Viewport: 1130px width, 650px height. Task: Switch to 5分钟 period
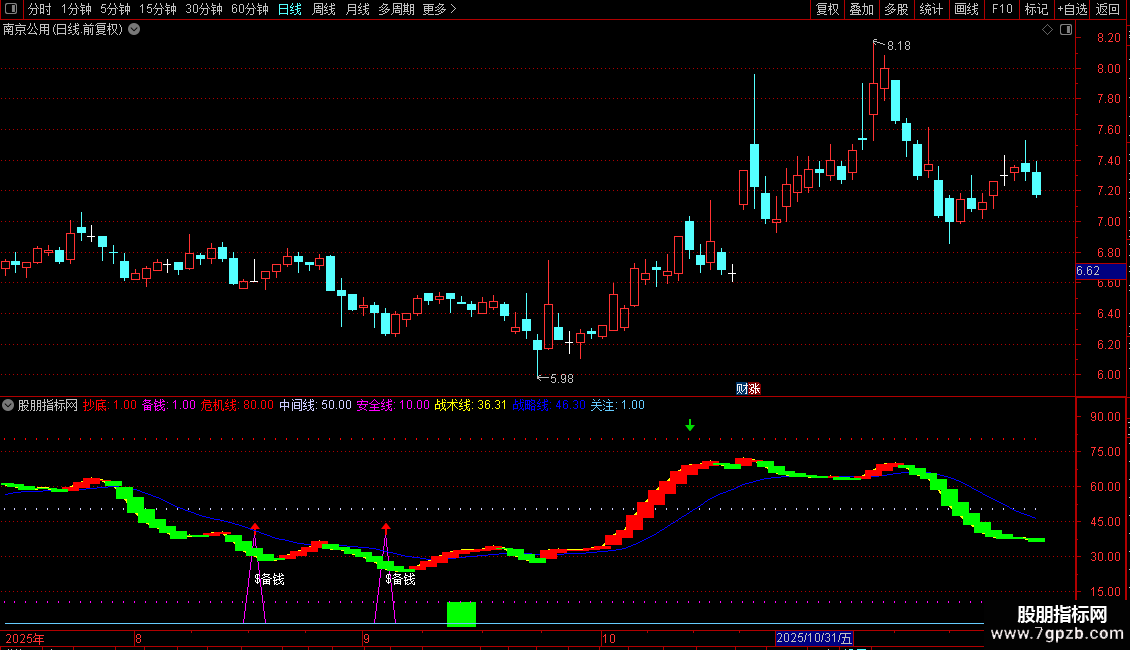pos(115,9)
